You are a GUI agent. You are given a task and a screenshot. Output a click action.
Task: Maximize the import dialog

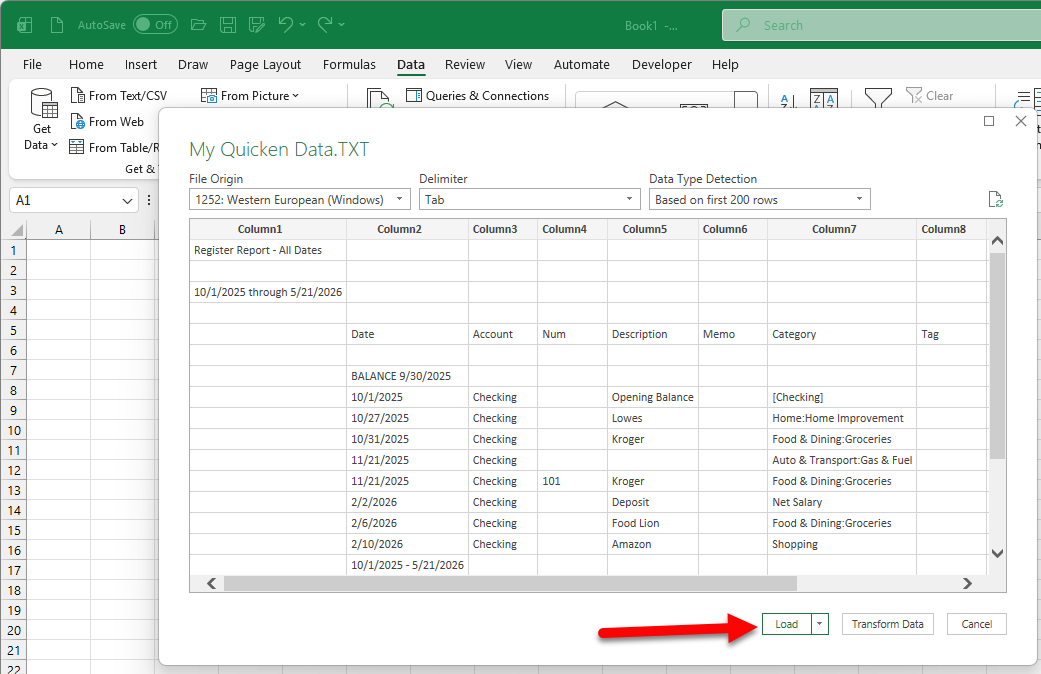(989, 121)
